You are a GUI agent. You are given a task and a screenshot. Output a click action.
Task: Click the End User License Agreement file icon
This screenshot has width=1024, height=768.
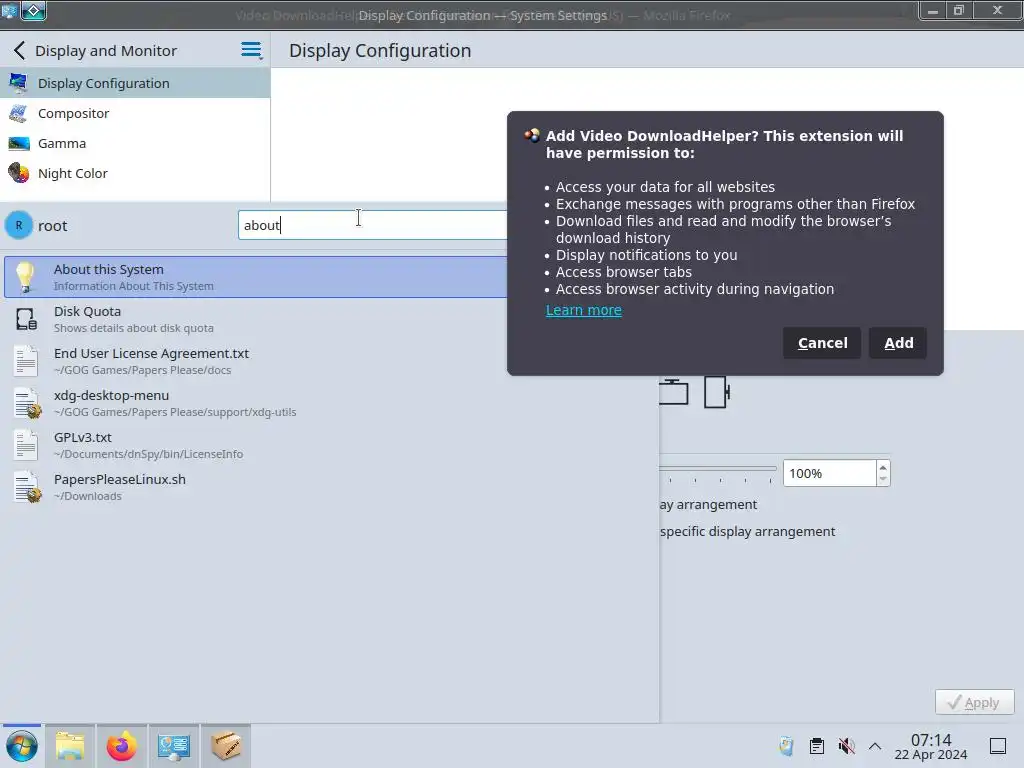(26, 361)
